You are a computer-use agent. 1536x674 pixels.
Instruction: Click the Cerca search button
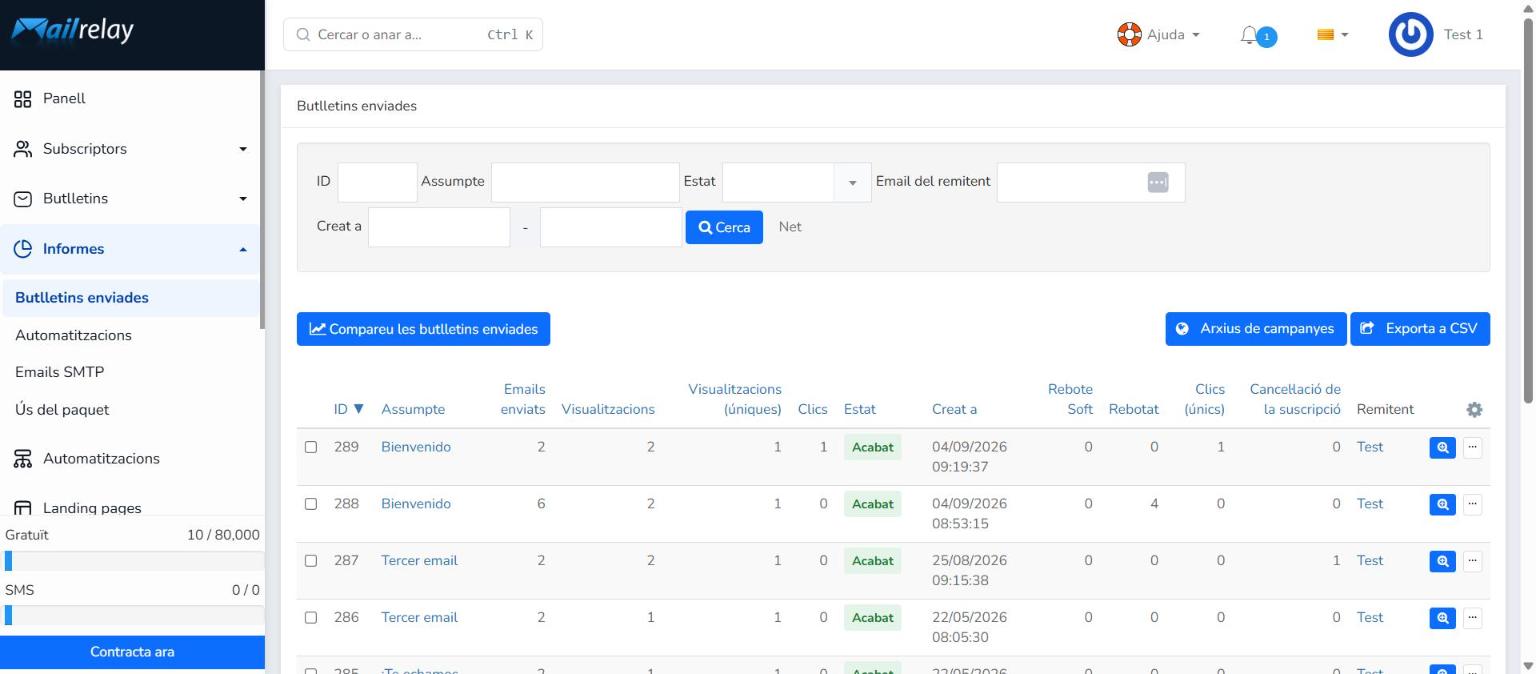[x=724, y=227]
